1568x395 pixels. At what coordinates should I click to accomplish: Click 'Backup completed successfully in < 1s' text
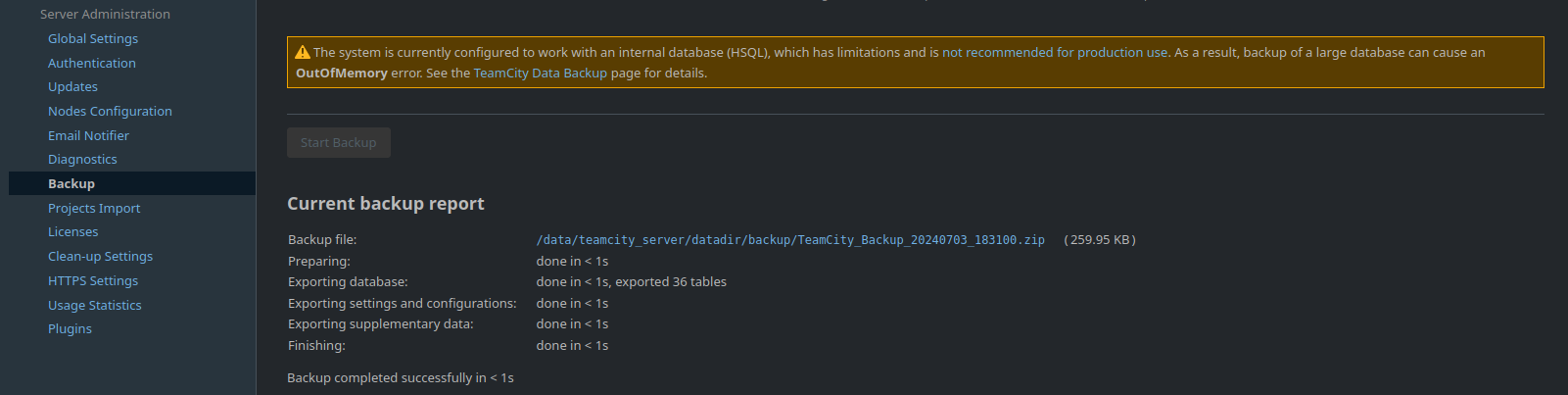pos(401,377)
